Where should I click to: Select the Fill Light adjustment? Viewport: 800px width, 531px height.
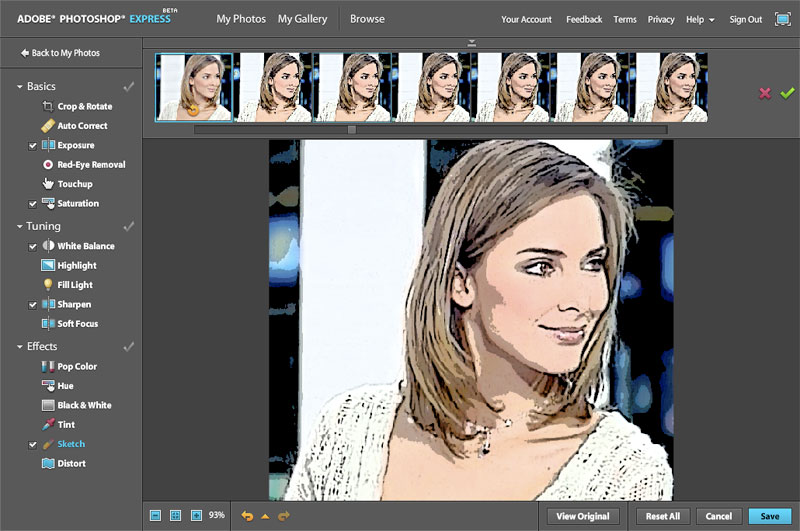(74, 285)
